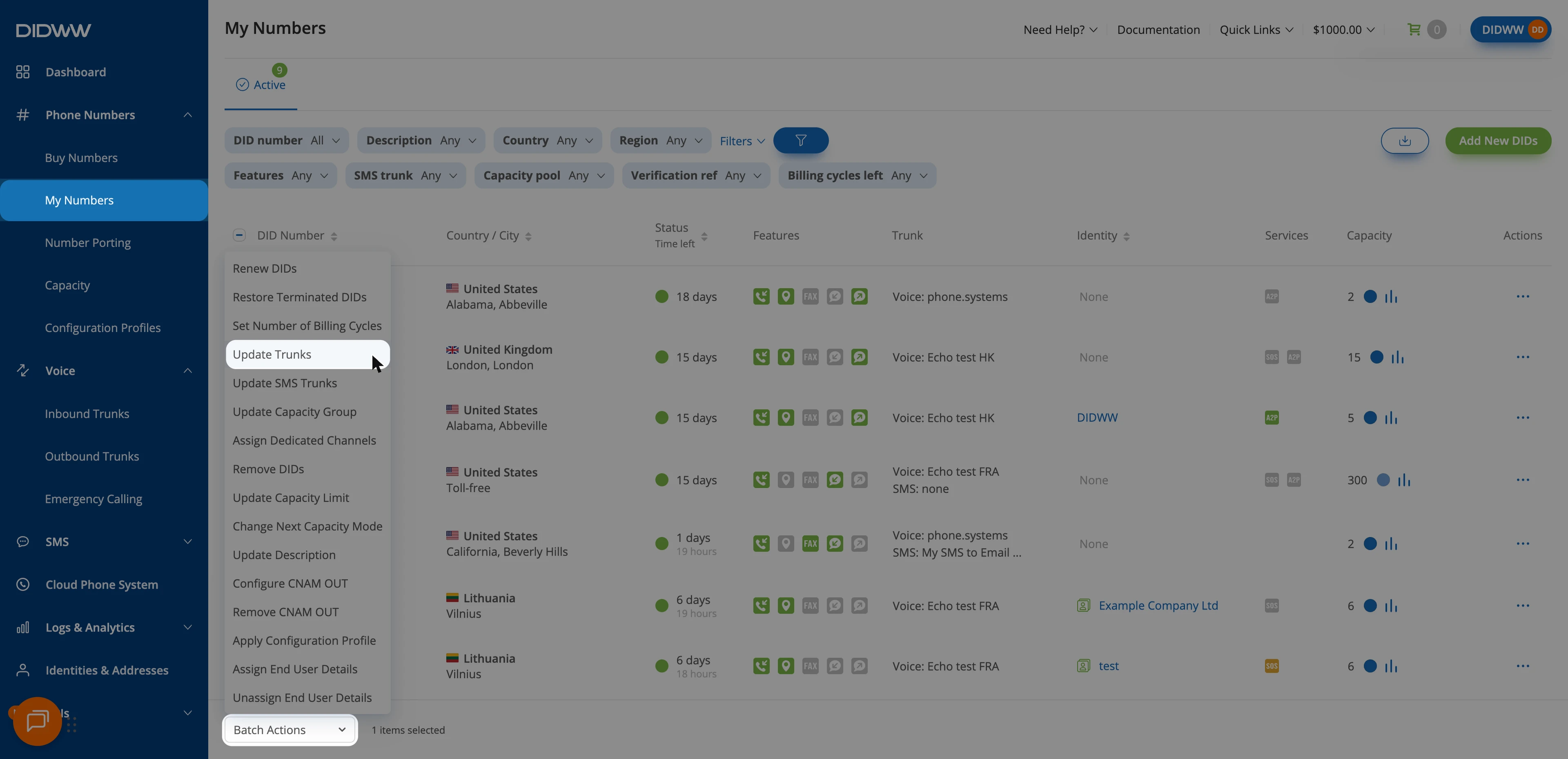Screen dimensions: 1568x759
Task: Click green A2P service icon in DIDWW identity row
Action: 1272,418
